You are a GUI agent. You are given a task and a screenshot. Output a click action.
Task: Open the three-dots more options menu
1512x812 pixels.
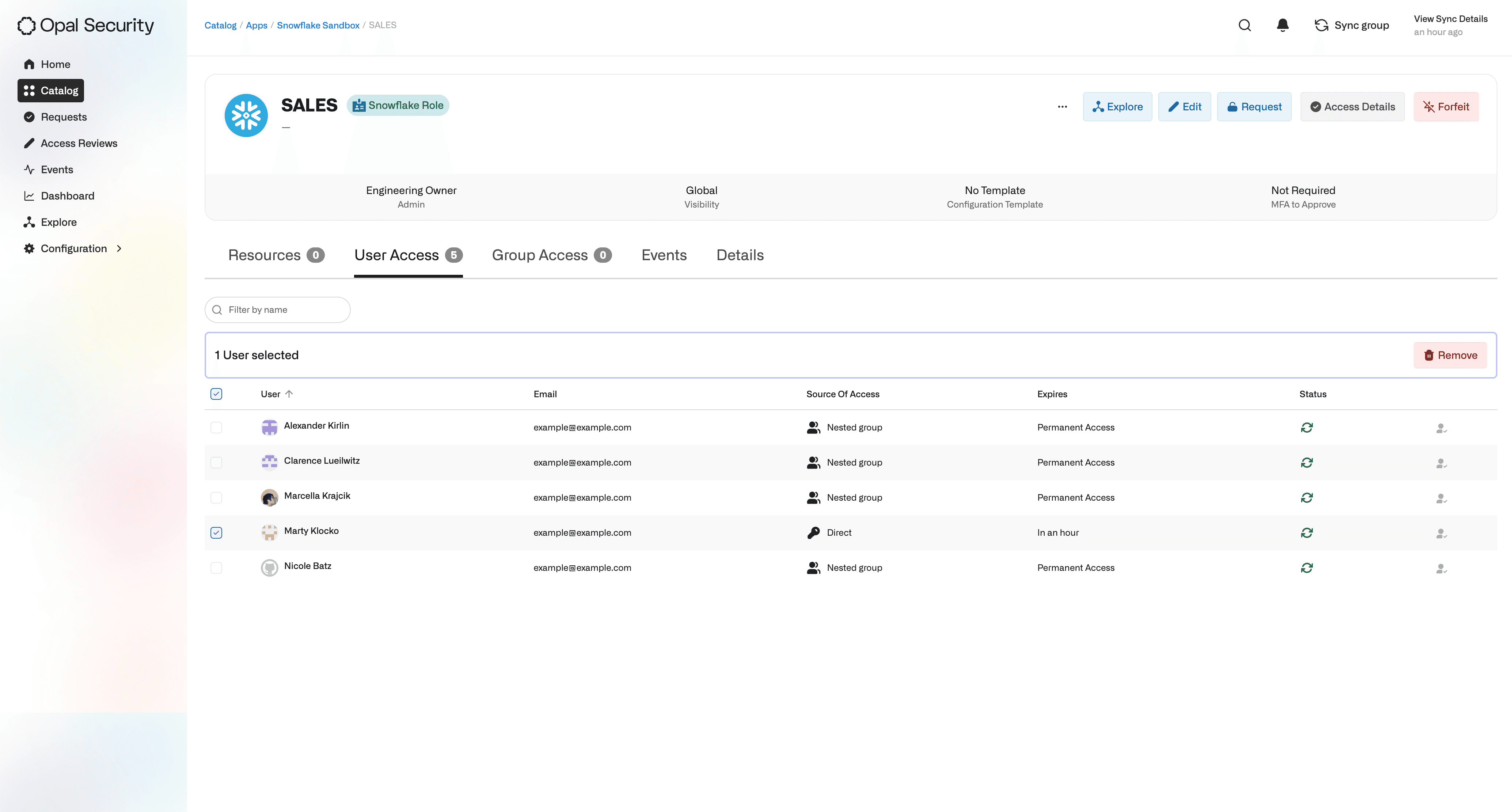[1063, 107]
